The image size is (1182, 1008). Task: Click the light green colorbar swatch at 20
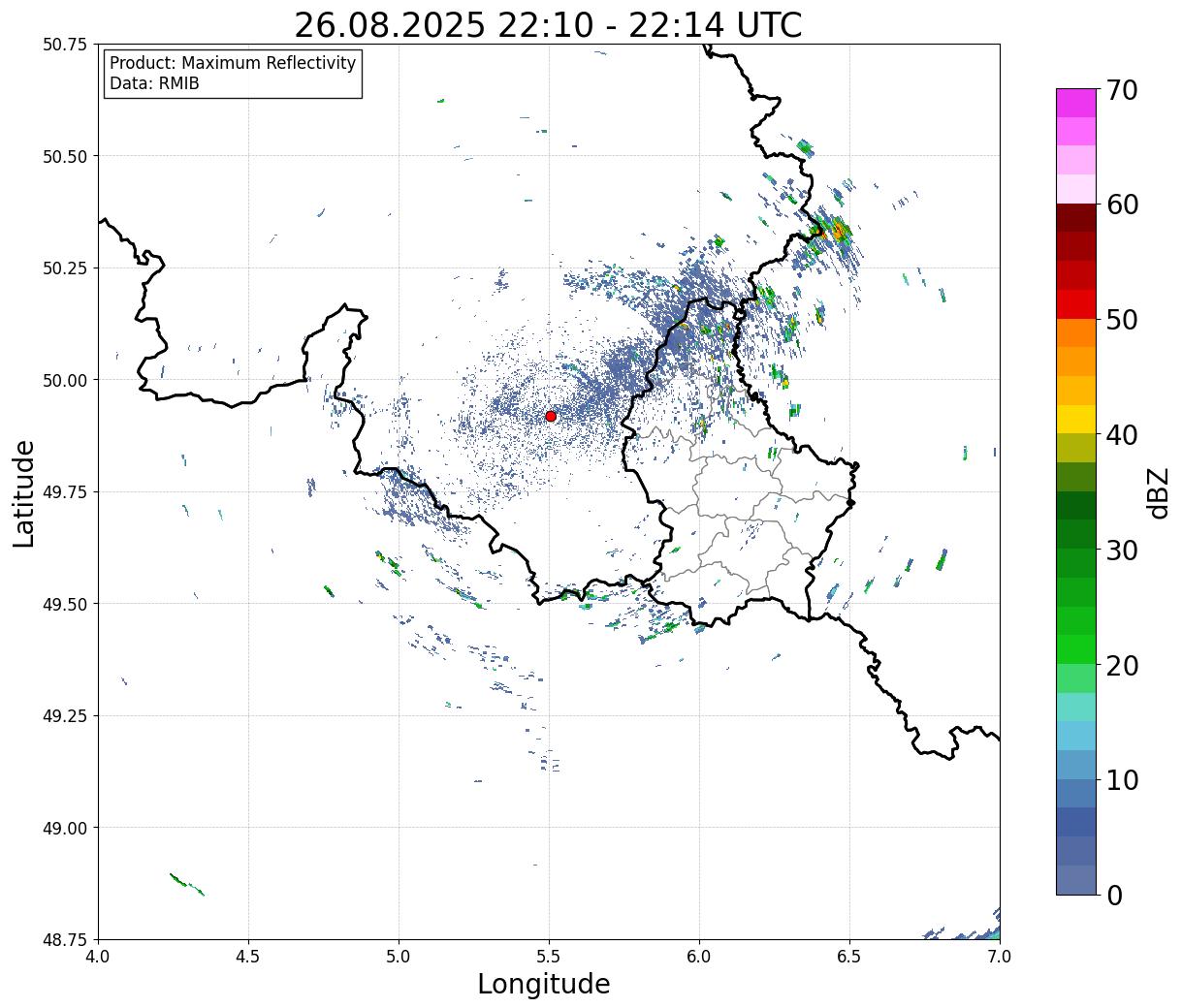pos(1076,678)
